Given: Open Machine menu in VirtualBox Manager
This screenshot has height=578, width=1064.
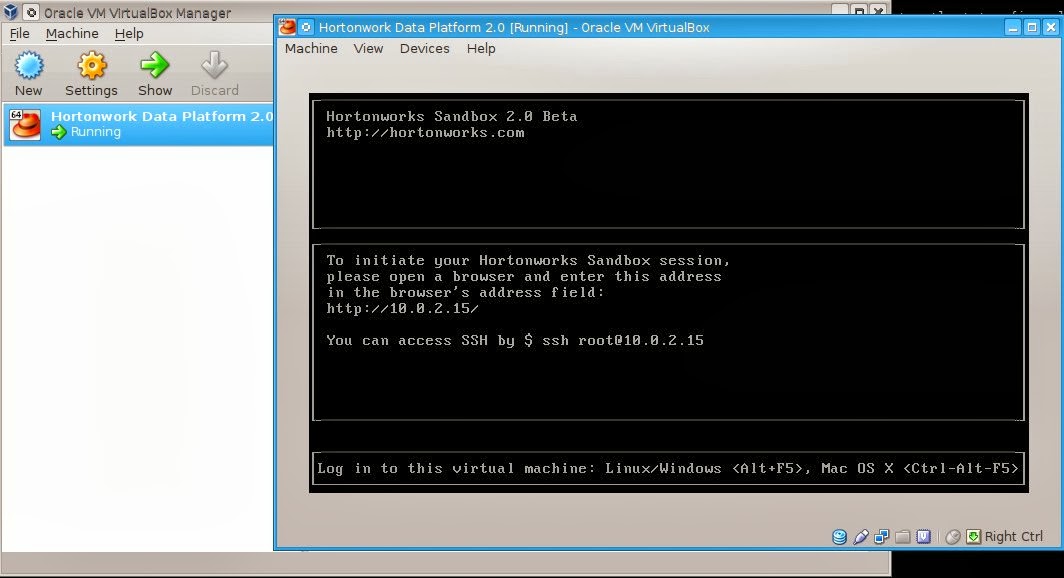Looking at the screenshot, I should click(x=72, y=33).
